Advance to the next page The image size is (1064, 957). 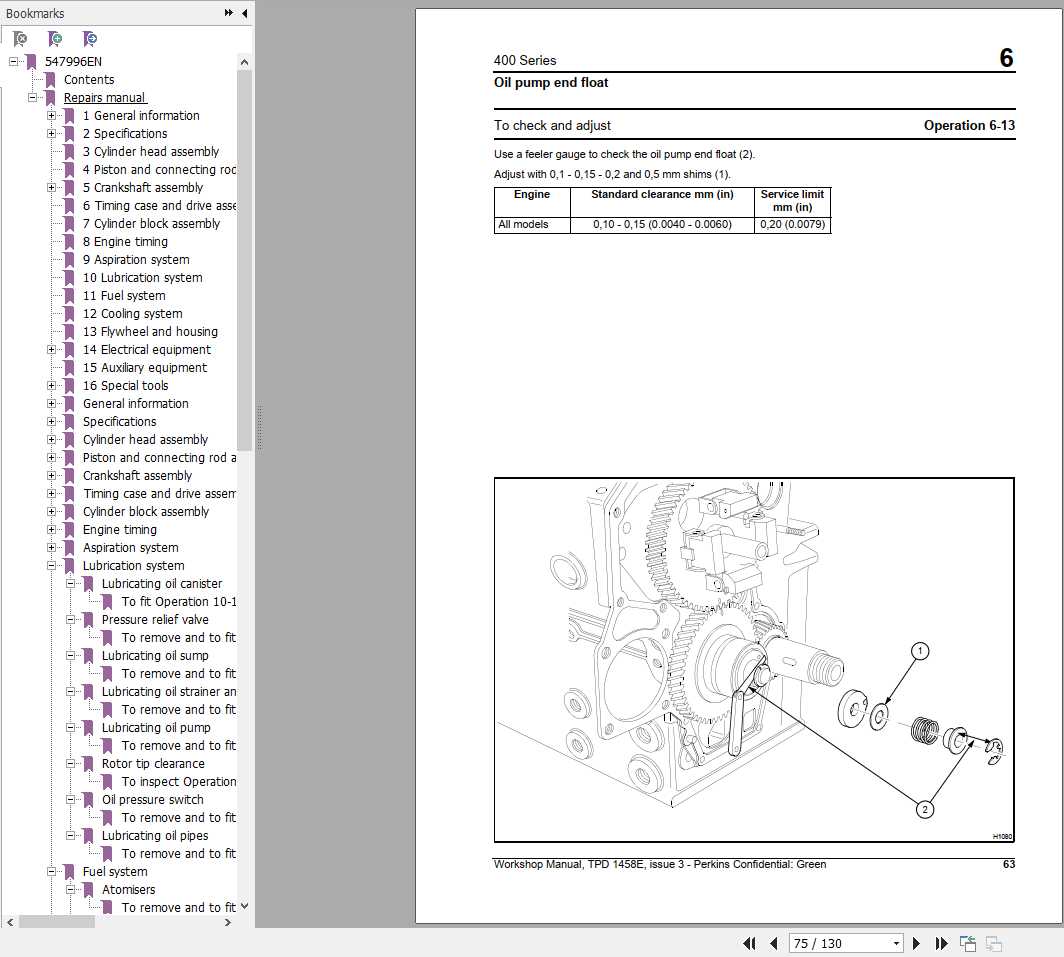click(916, 943)
